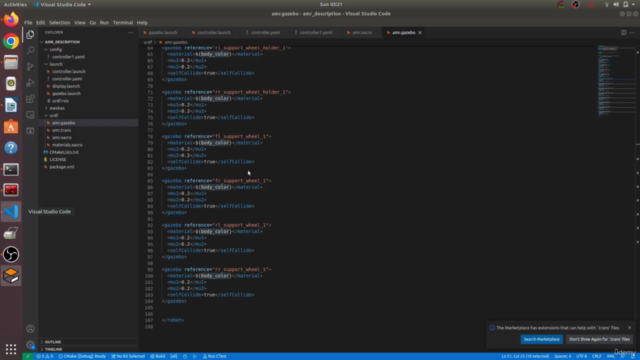Click Search Marketplace button

tap(541, 339)
